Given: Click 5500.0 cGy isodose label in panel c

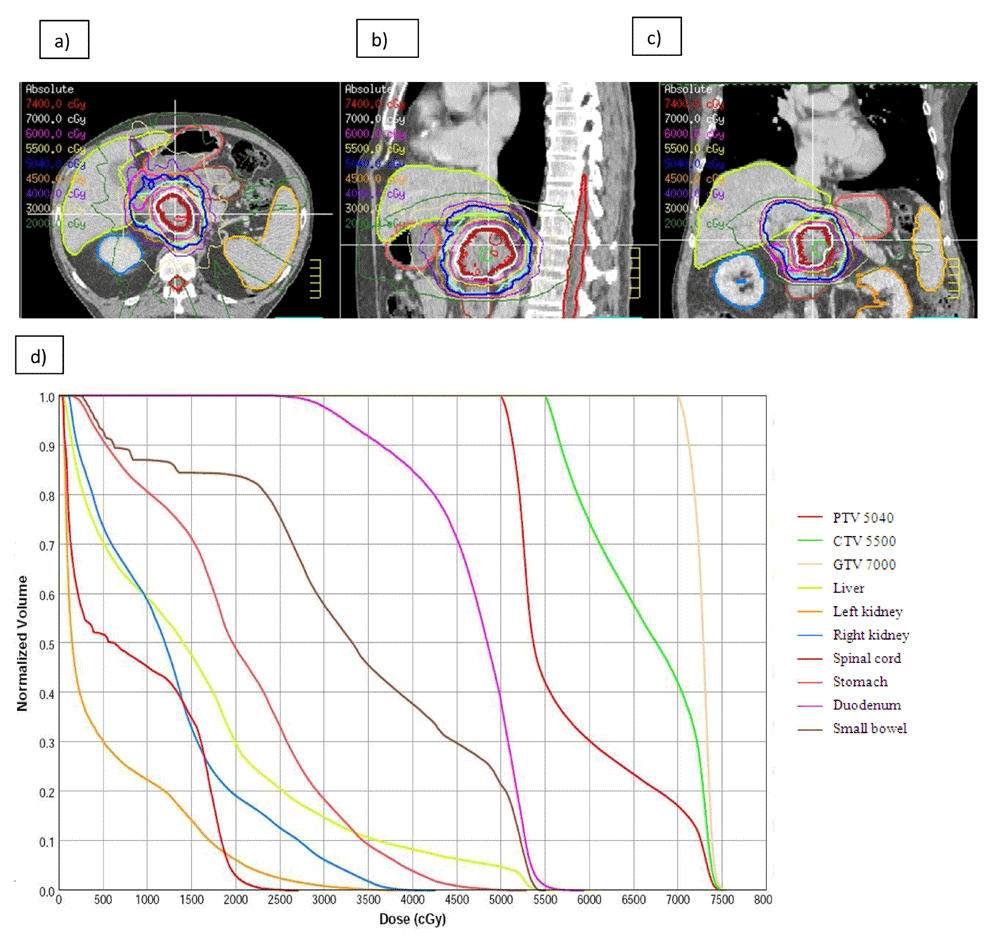Looking at the screenshot, I should click(695, 149).
